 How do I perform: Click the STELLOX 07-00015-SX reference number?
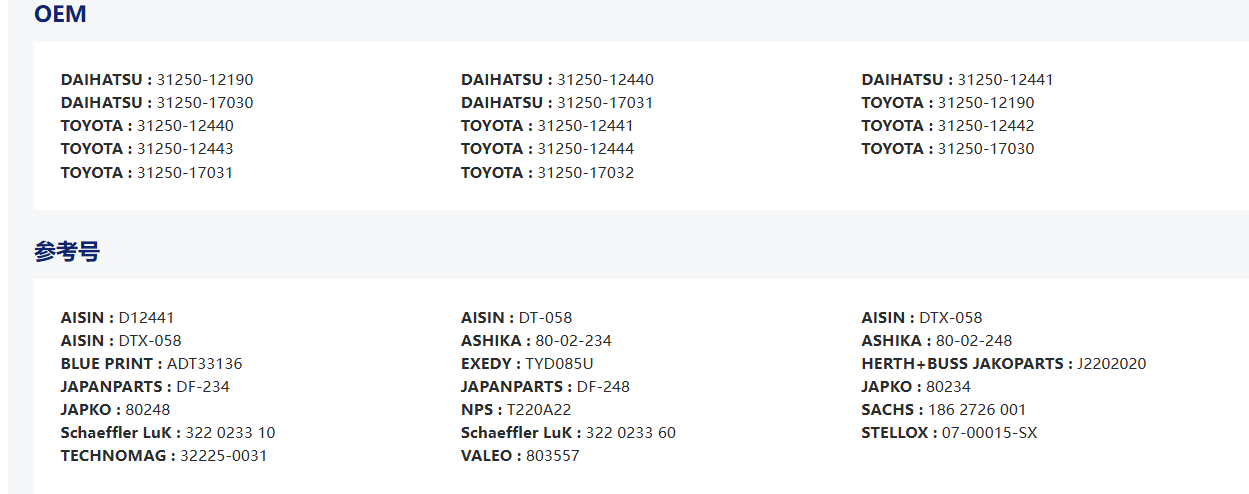click(x=989, y=433)
